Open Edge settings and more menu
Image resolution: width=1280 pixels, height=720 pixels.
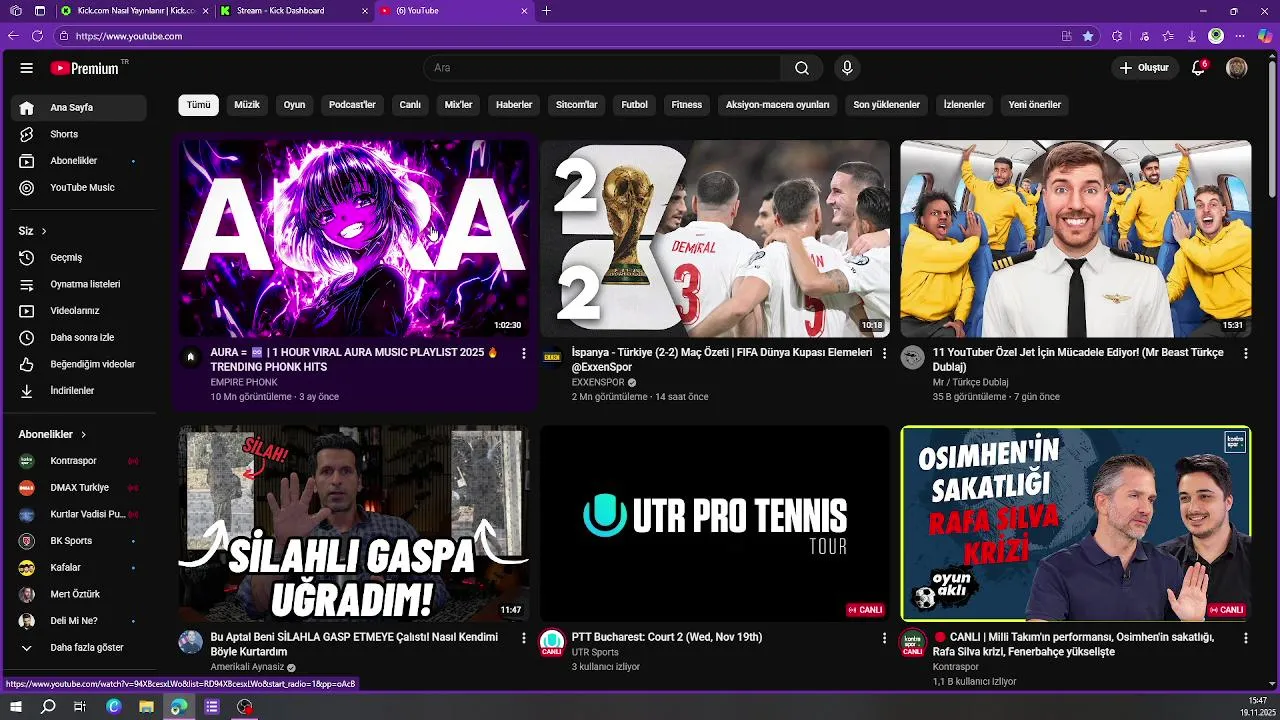click(x=1240, y=36)
